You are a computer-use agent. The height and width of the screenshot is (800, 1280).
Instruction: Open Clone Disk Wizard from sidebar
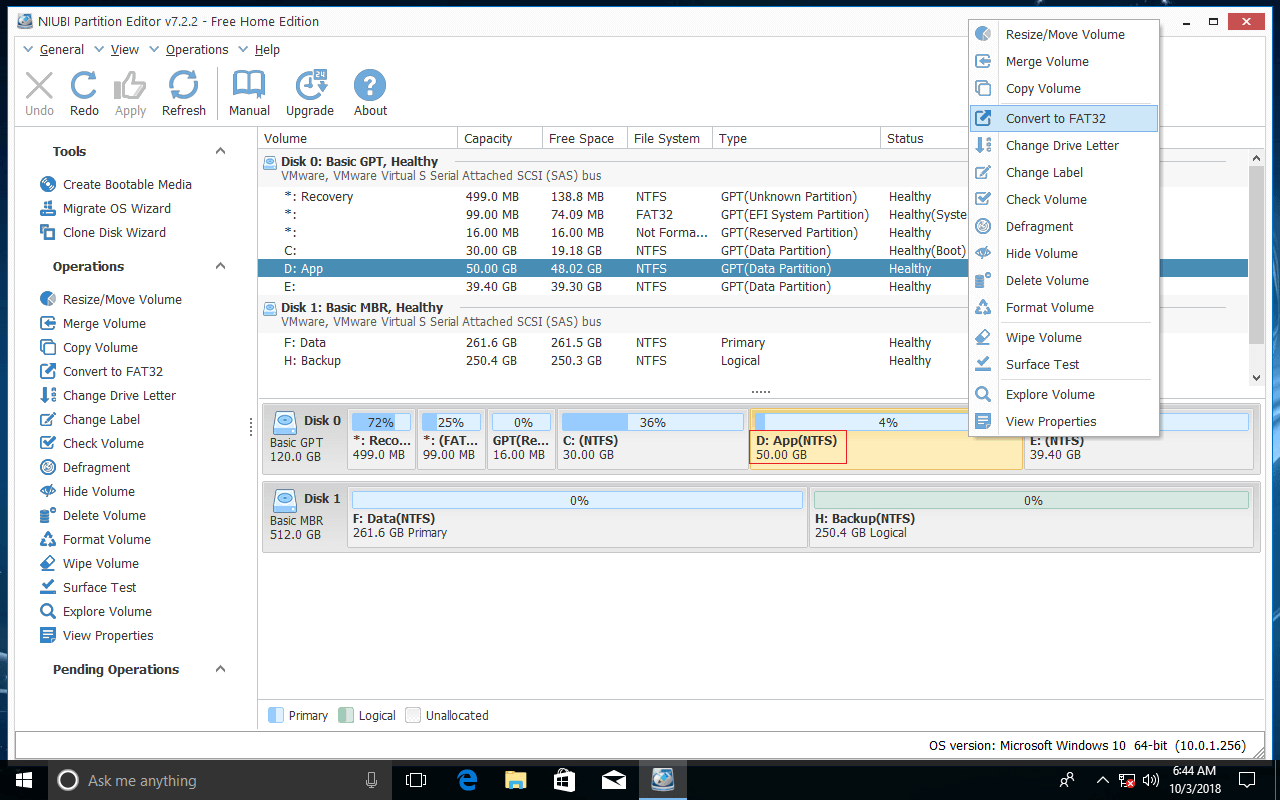pos(114,232)
